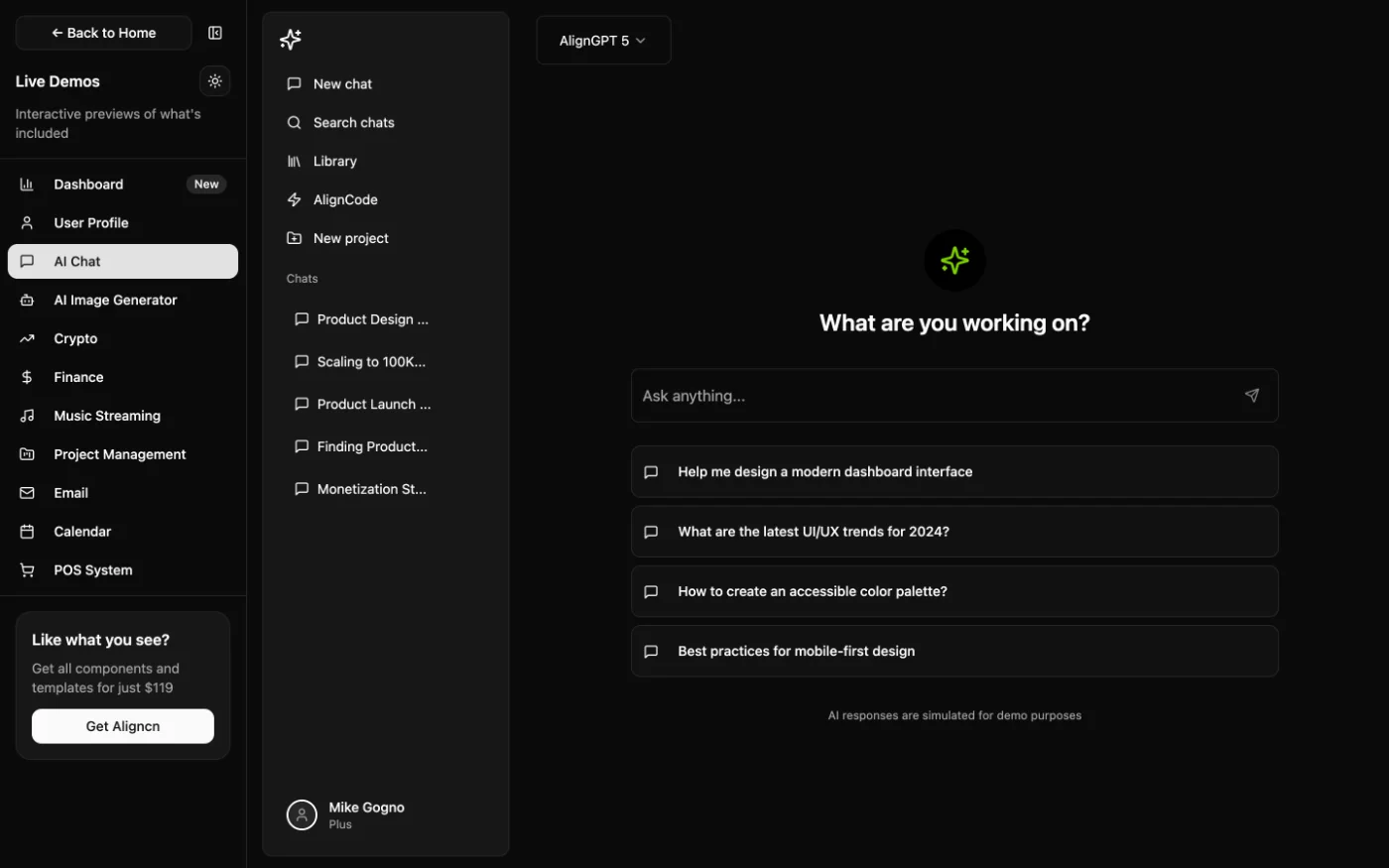Screen dimensions: 1389x868
Task: Open the AlignGPT 5 model dropdown
Action: point(603,41)
